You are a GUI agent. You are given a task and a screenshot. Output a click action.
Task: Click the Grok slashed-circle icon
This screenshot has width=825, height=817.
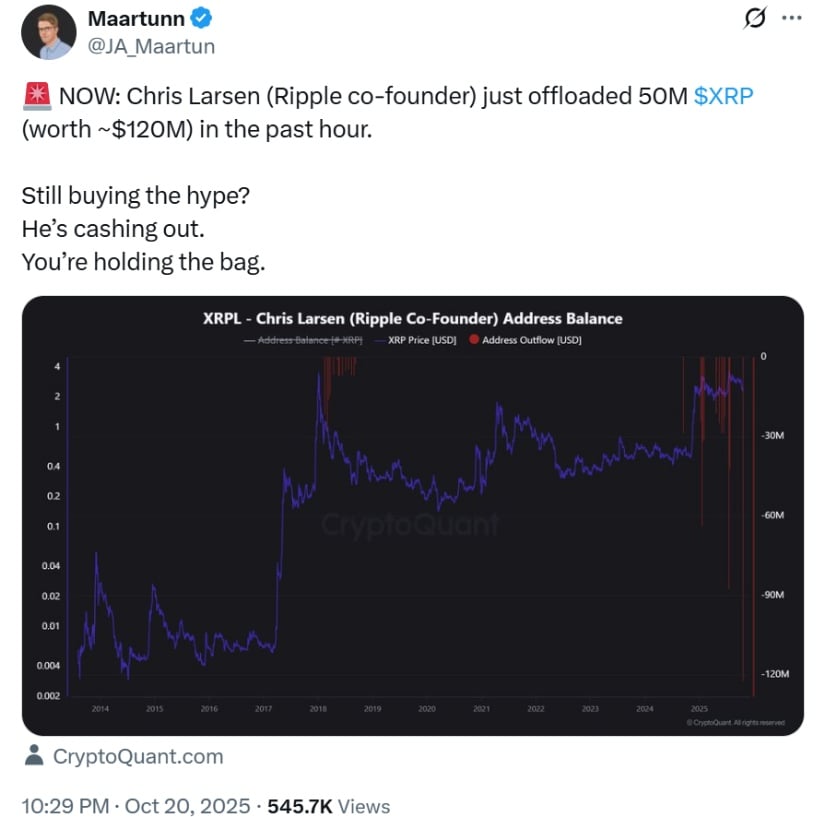[757, 20]
